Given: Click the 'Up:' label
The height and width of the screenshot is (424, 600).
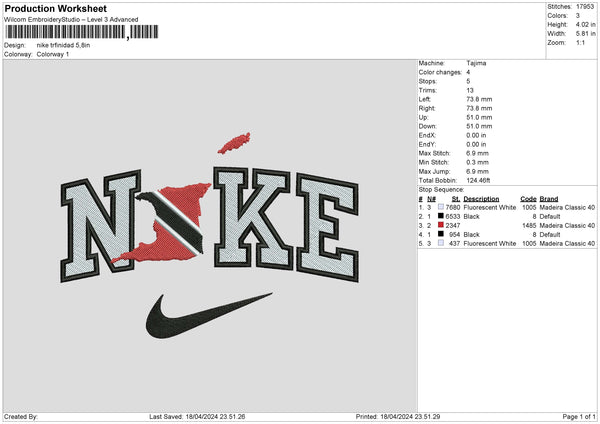Looking at the screenshot, I should pos(423,117).
